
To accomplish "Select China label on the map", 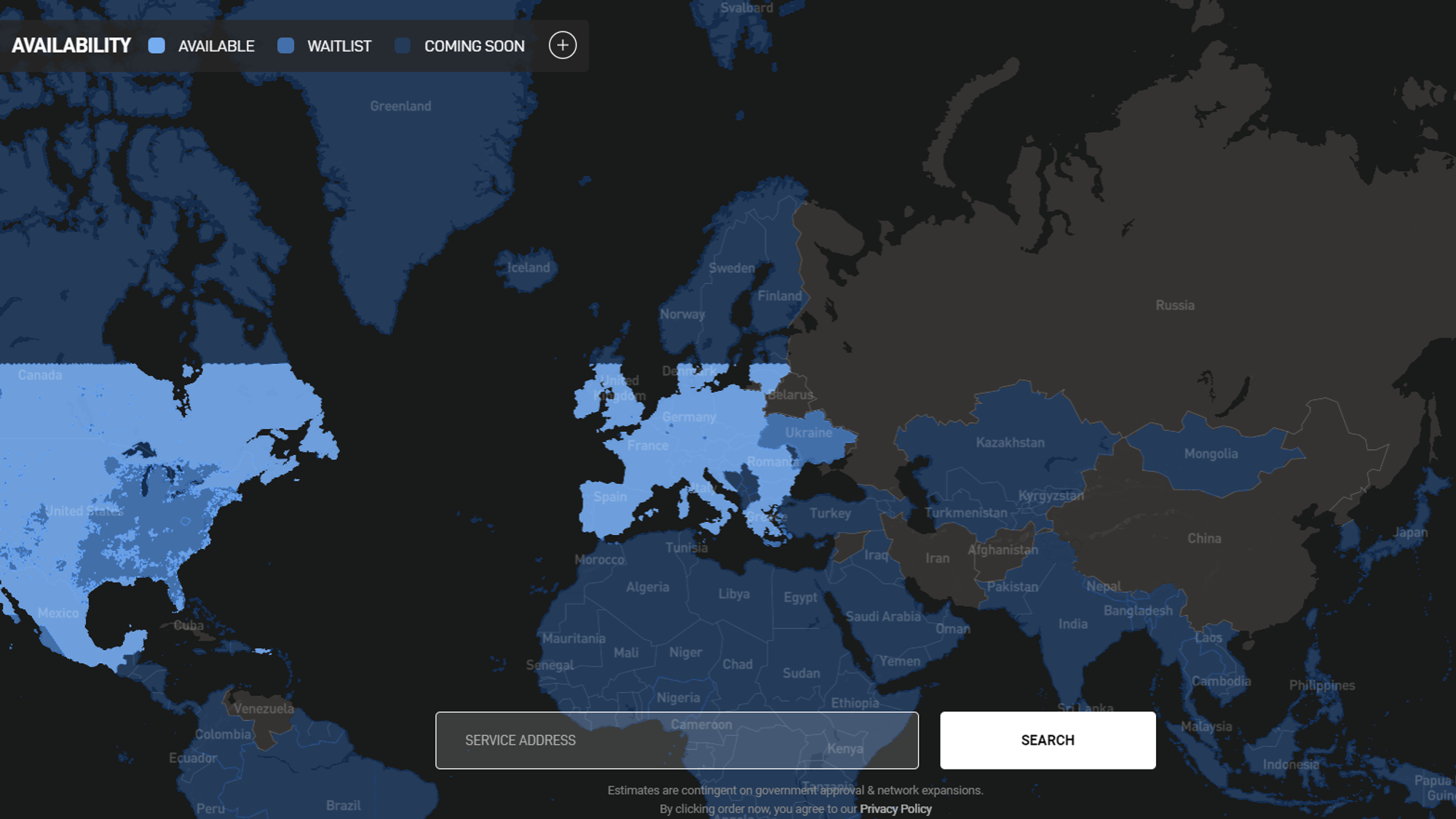I will [x=1204, y=539].
